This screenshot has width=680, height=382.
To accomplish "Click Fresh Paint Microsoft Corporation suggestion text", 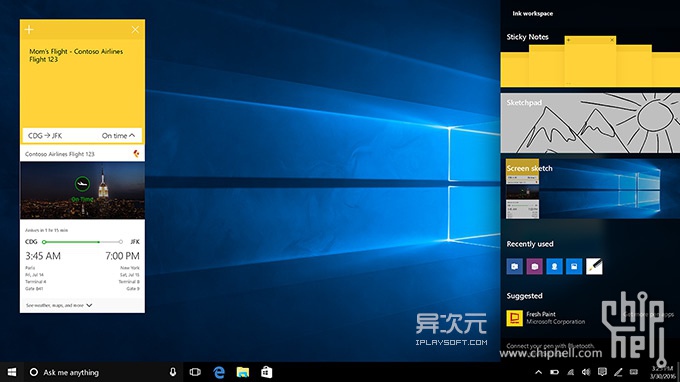I will [556, 318].
